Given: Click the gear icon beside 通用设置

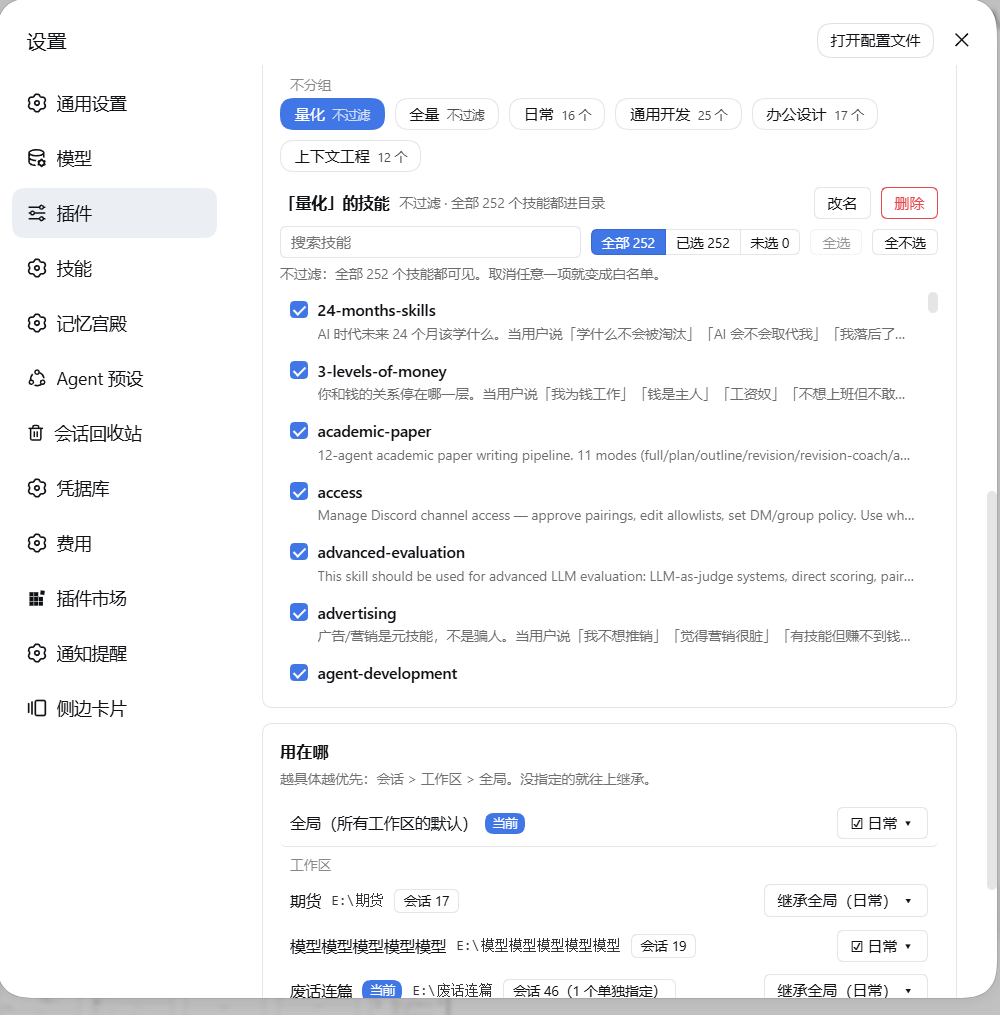Looking at the screenshot, I should (x=37, y=103).
